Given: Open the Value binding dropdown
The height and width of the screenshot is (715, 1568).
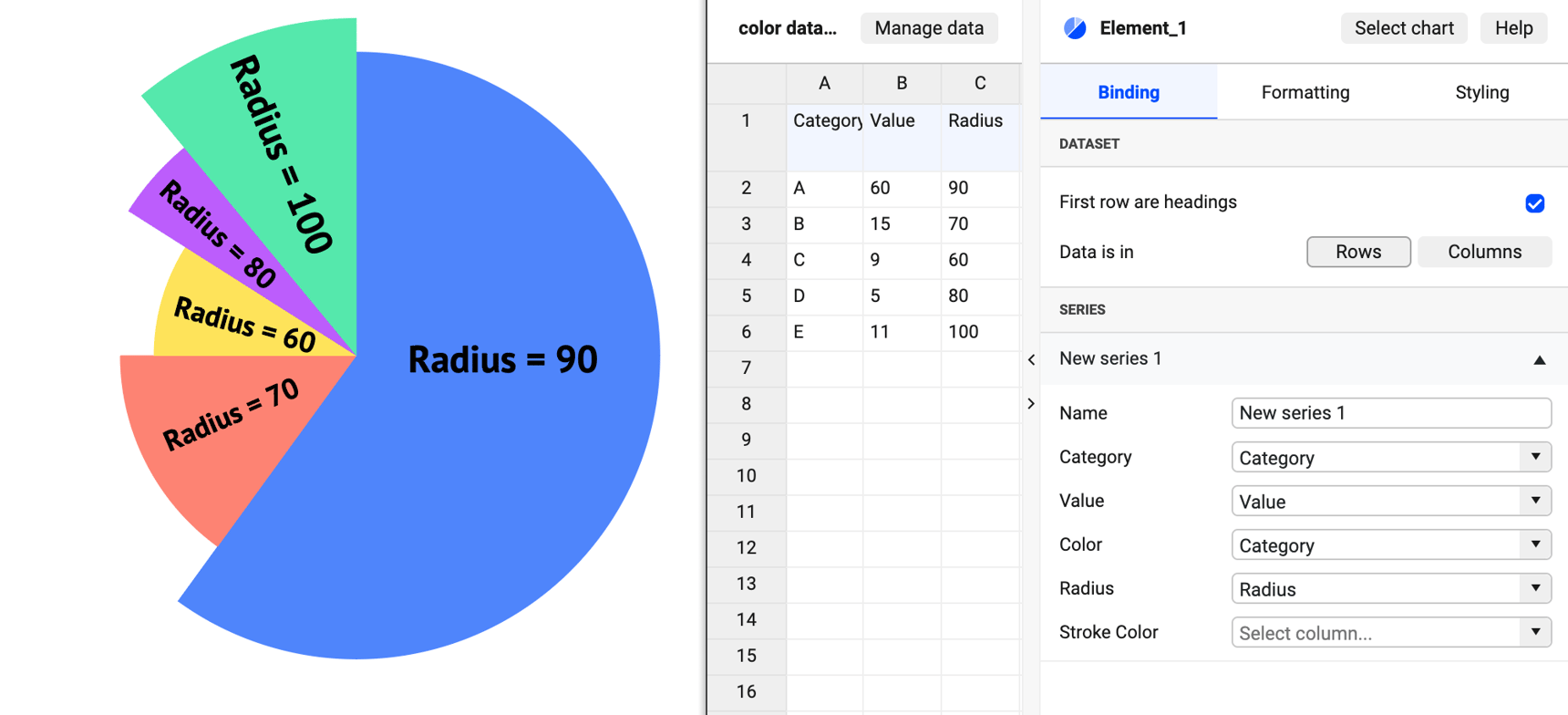Looking at the screenshot, I should 1391,501.
